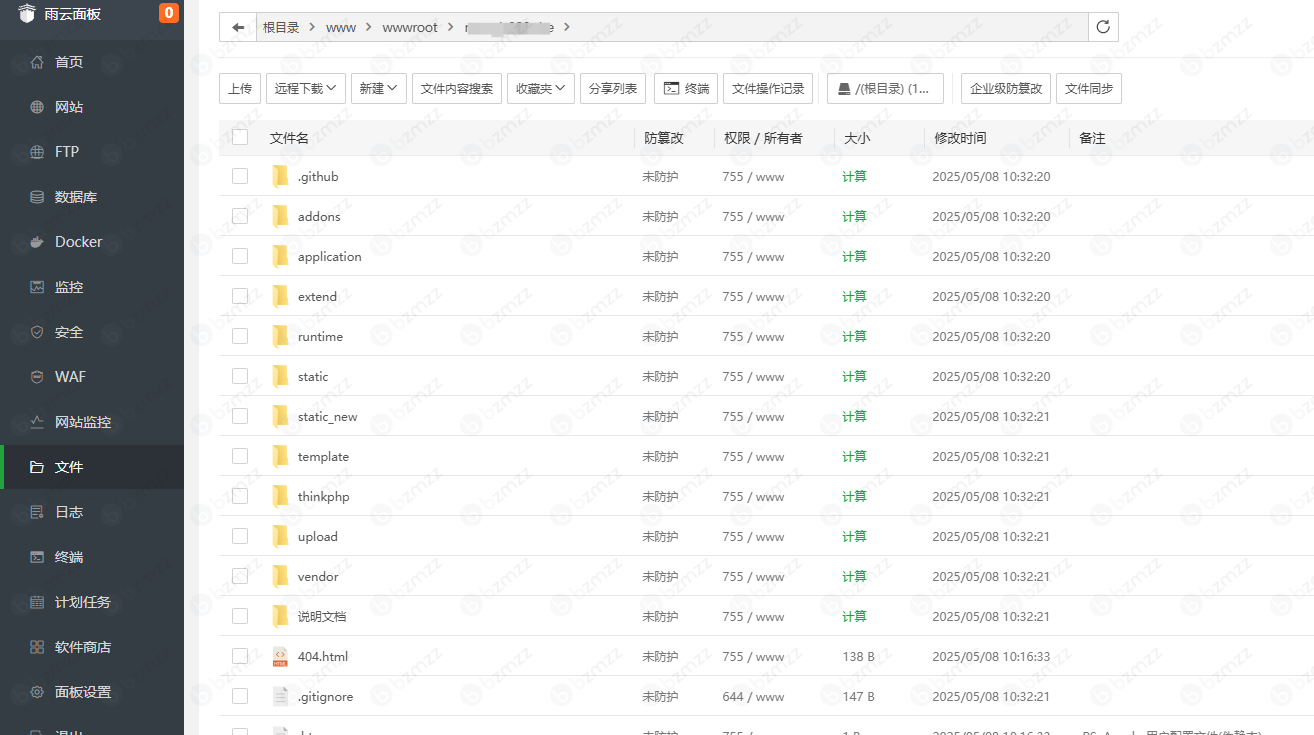Click the orange notification badge

coord(168,13)
